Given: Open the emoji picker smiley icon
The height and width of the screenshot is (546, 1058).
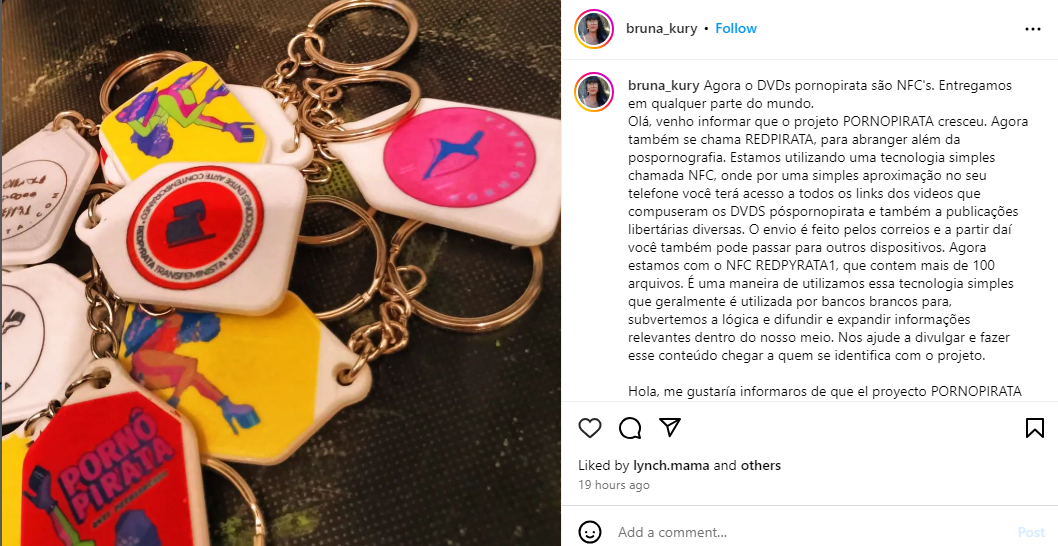Looking at the screenshot, I should tap(590, 532).
